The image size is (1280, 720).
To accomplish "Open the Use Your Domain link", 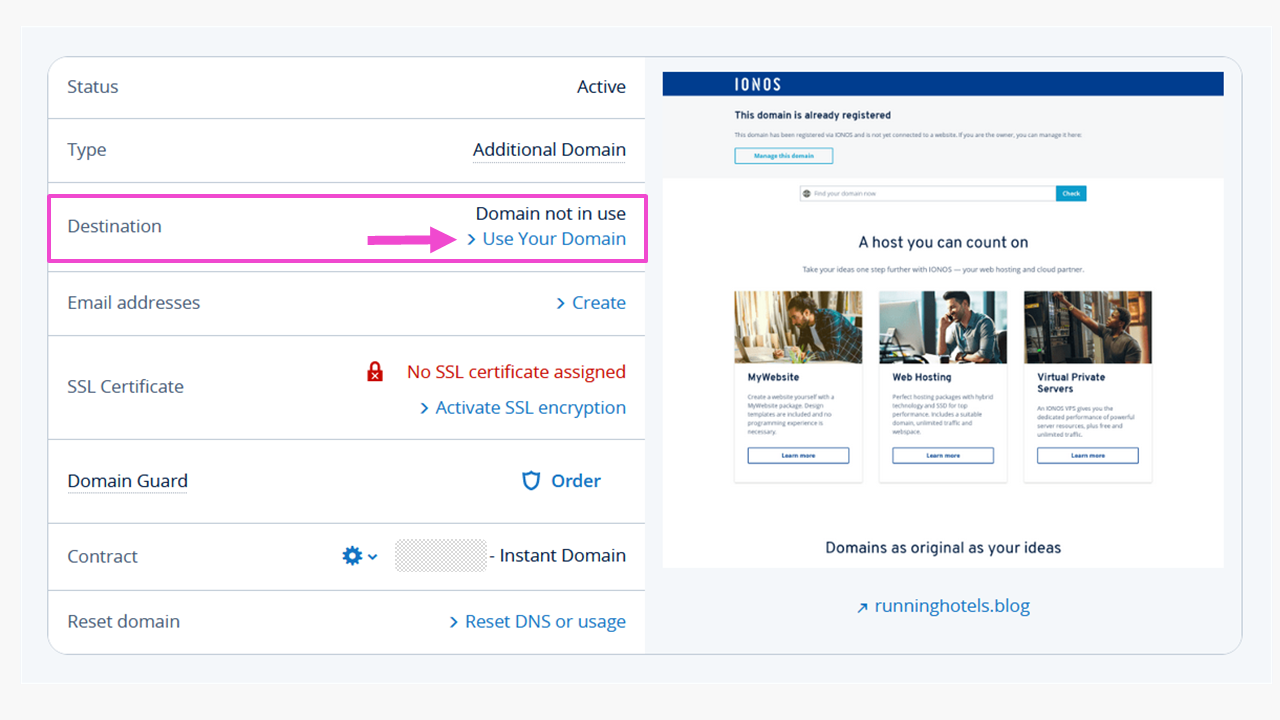I will pyautogui.click(x=554, y=239).
